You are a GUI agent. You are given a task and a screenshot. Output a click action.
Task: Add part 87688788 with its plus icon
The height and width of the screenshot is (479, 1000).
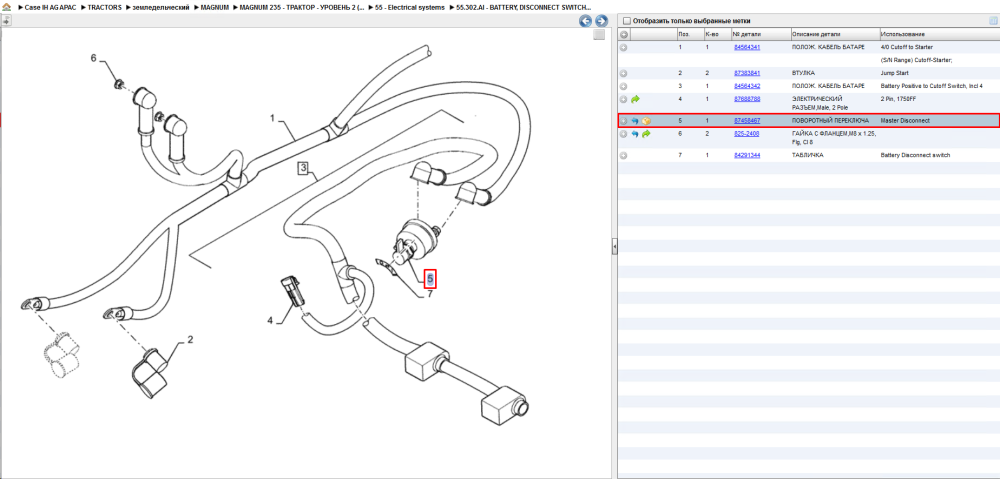(624, 99)
